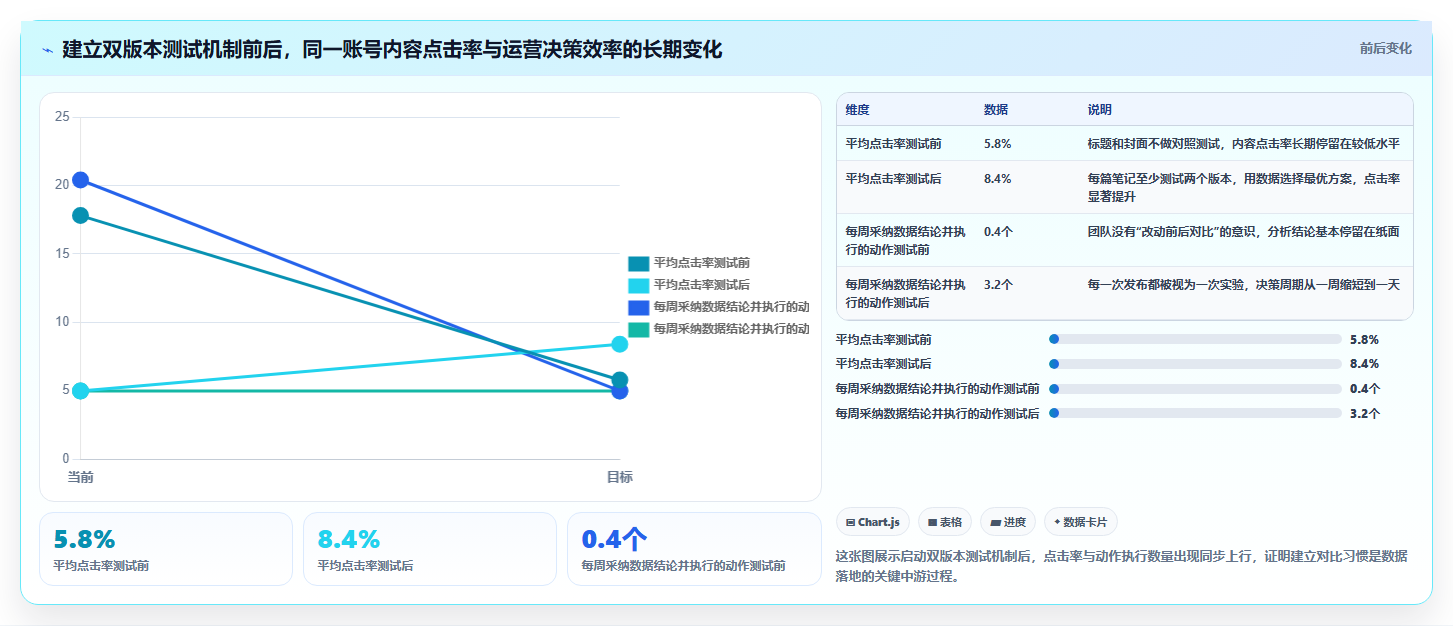
Task: Click description starting 每篇笔记至少测试两个版本
Action: pos(1243,187)
